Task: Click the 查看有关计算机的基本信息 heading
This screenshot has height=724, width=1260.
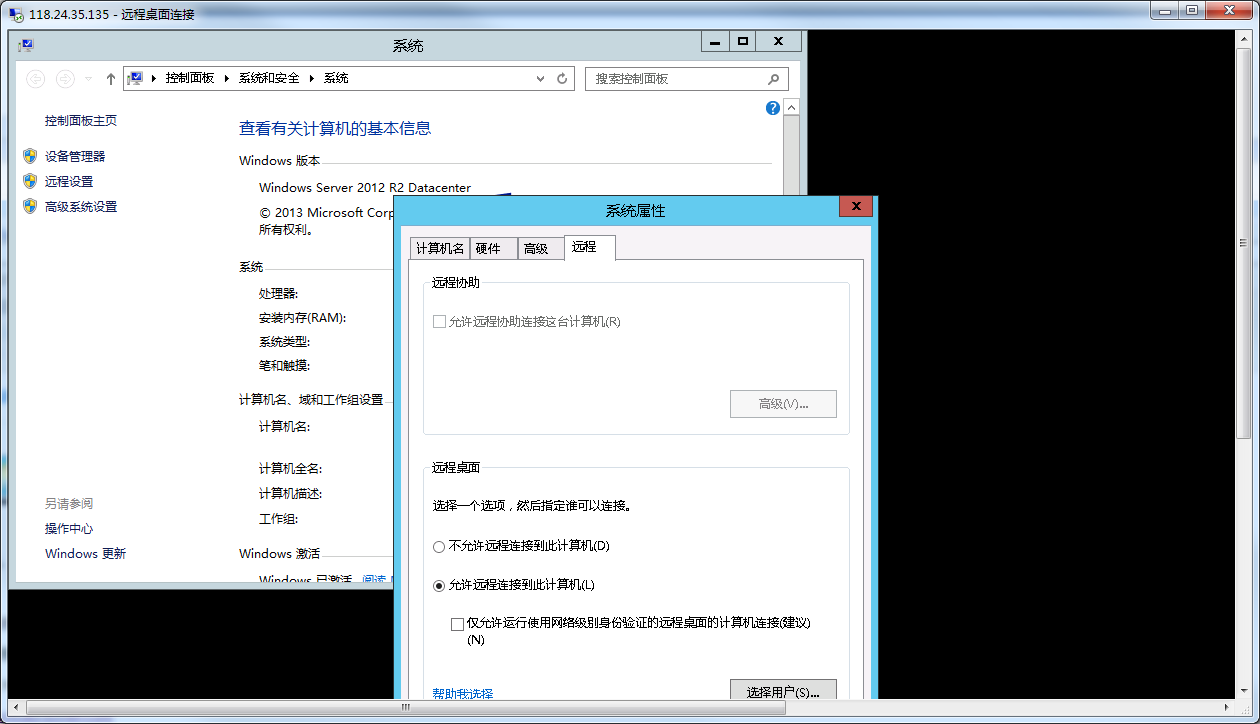Action: 335,128
